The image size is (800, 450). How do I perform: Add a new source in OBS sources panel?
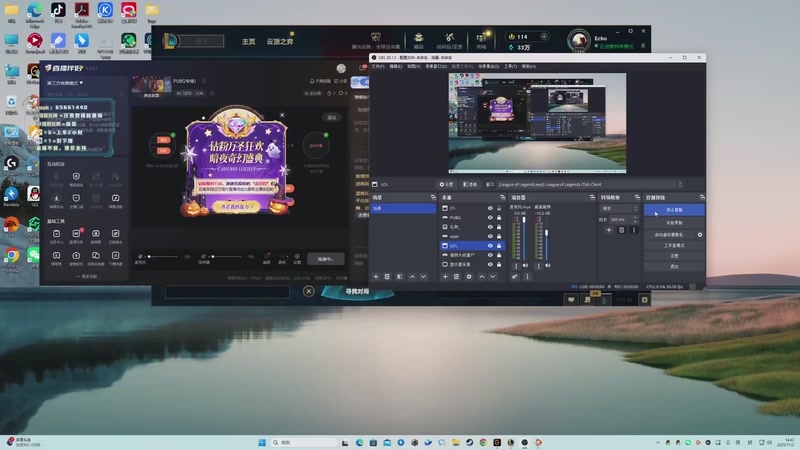coord(445,277)
